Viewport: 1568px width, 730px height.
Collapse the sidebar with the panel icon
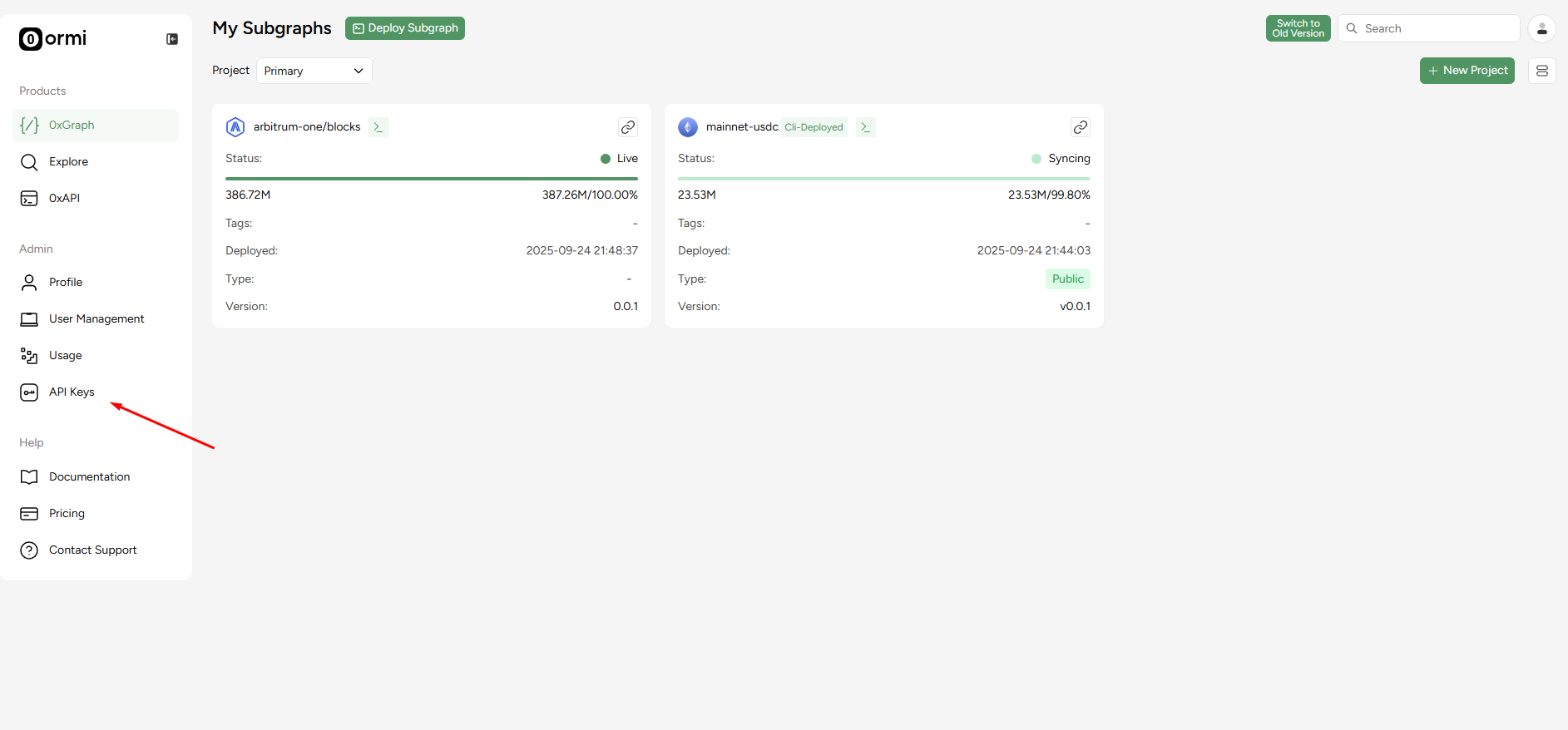click(x=172, y=39)
